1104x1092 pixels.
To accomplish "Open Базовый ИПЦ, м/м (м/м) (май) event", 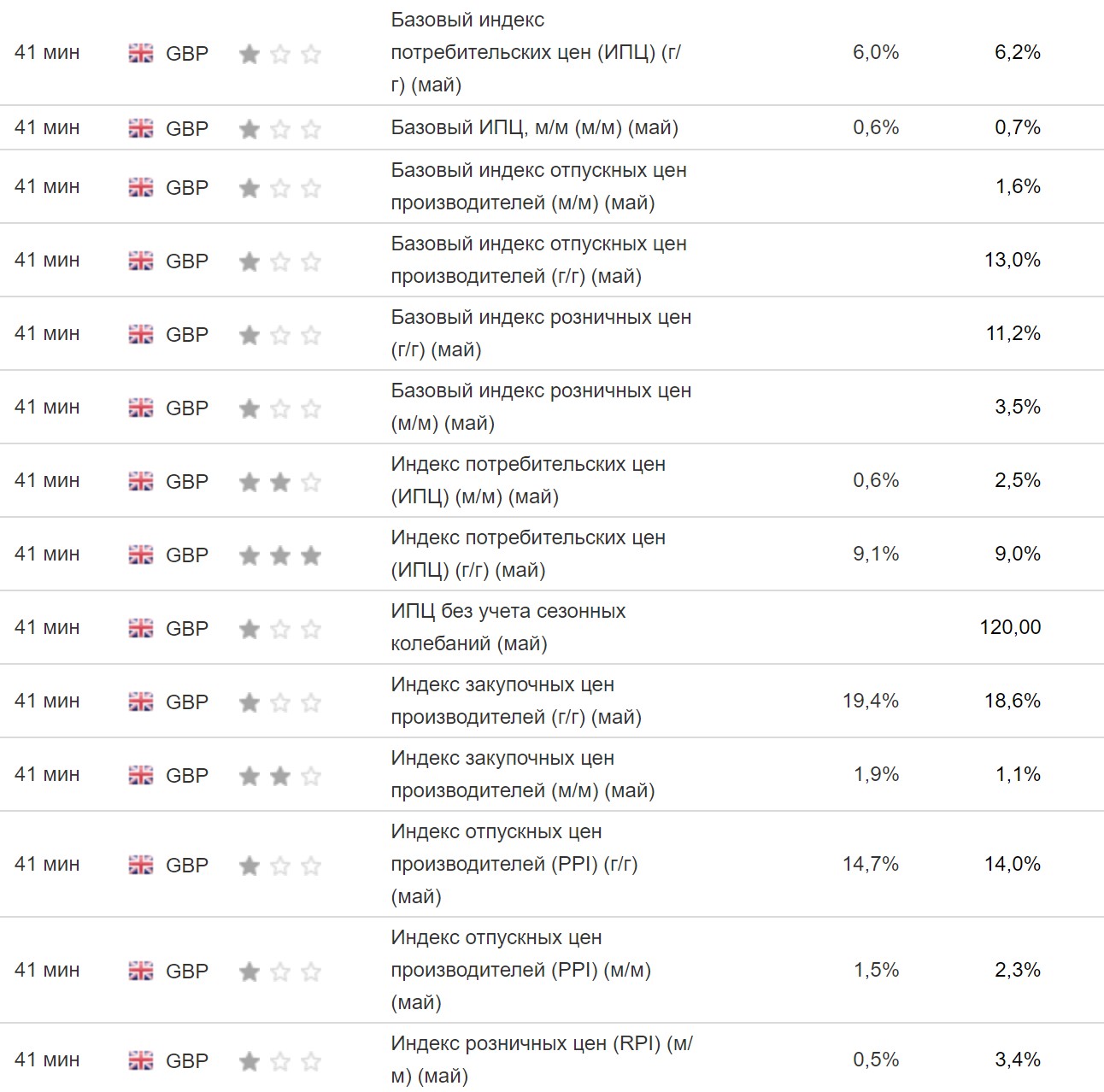I will [534, 128].
